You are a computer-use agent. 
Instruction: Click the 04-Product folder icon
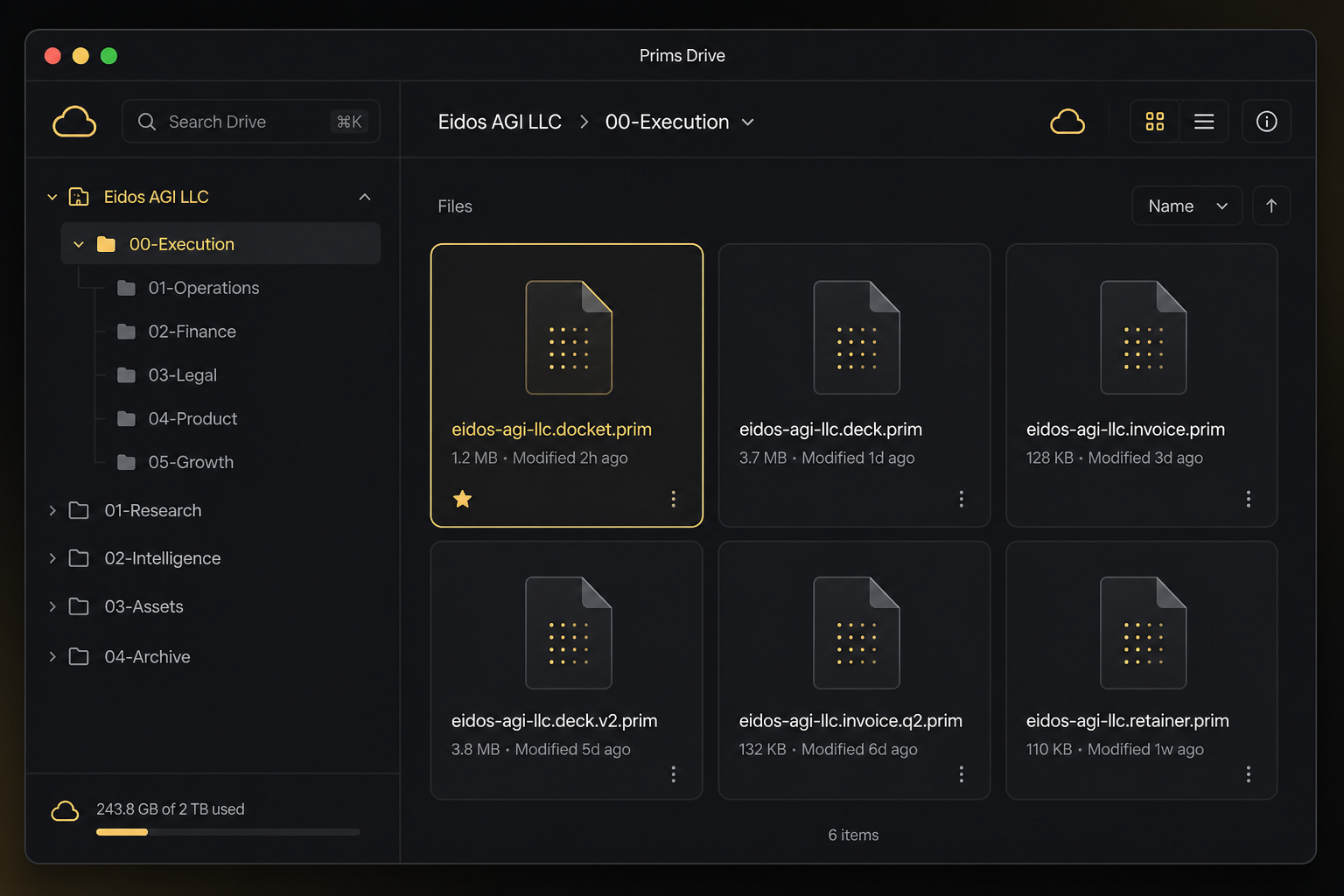pos(126,419)
